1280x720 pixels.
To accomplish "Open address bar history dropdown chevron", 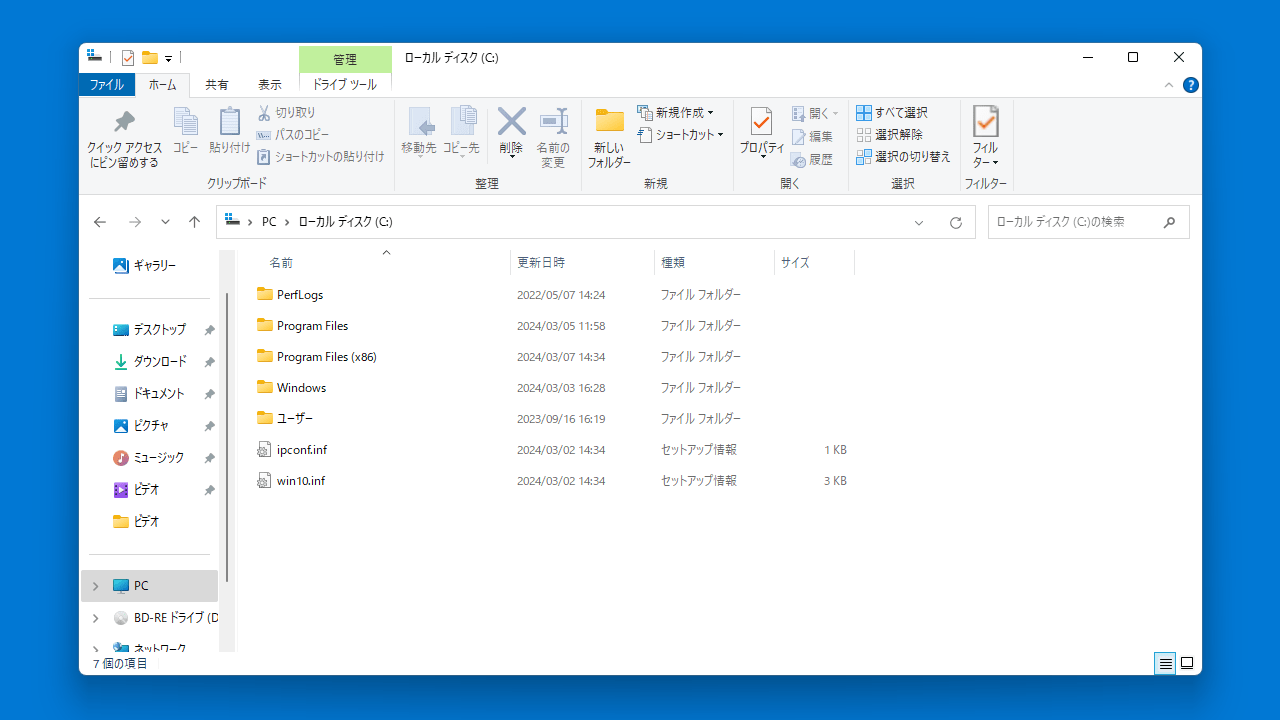I will (919, 223).
